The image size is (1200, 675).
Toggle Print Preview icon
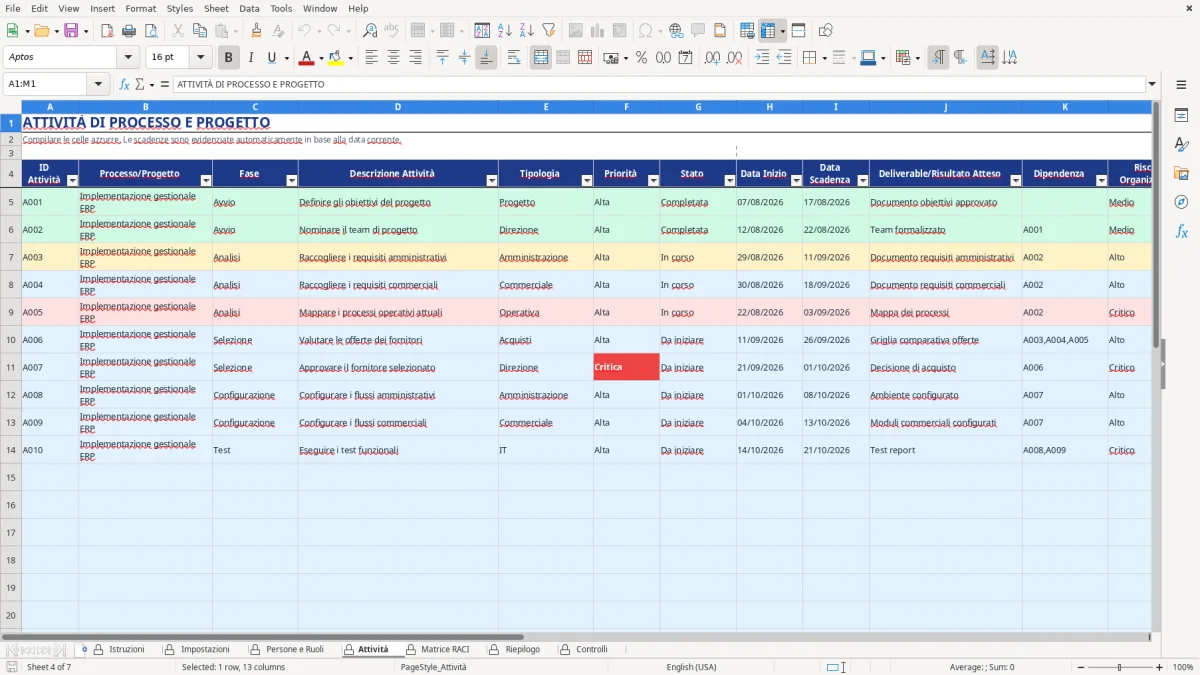point(151,31)
